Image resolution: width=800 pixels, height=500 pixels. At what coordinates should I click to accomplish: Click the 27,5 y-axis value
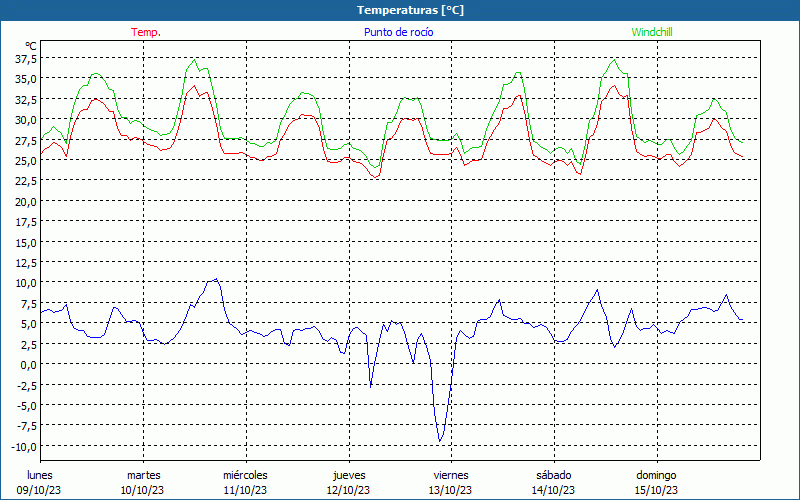(x=25, y=140)
